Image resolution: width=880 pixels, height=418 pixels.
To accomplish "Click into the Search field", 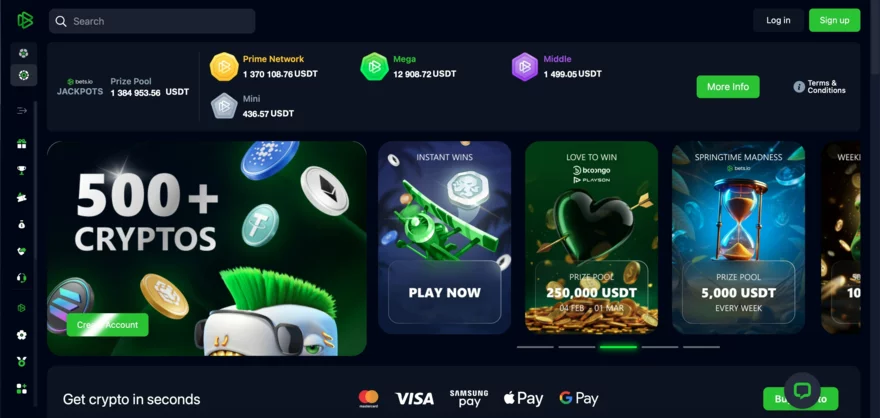I will pyautogui.click(x=152, y=21).
